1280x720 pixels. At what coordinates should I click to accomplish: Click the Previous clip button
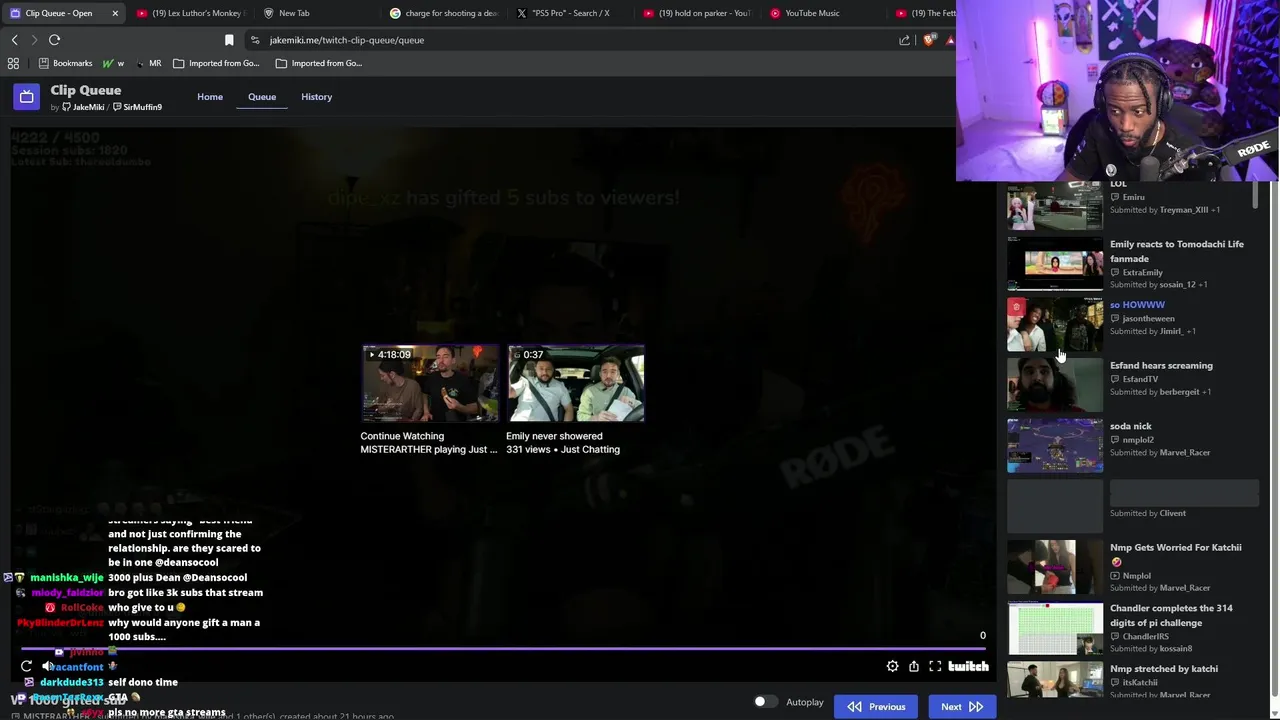(877, 707)
